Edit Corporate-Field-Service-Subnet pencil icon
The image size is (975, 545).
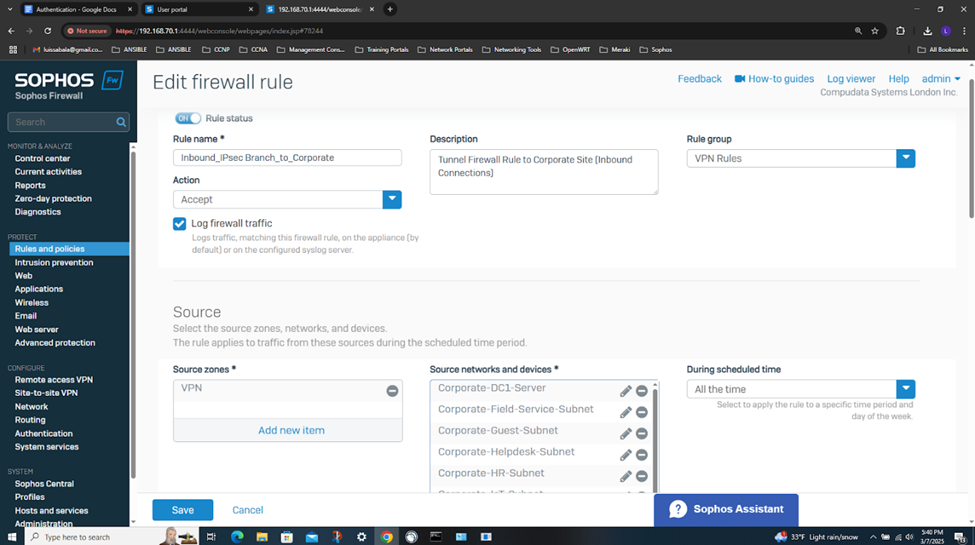click(x=626, y=412)
